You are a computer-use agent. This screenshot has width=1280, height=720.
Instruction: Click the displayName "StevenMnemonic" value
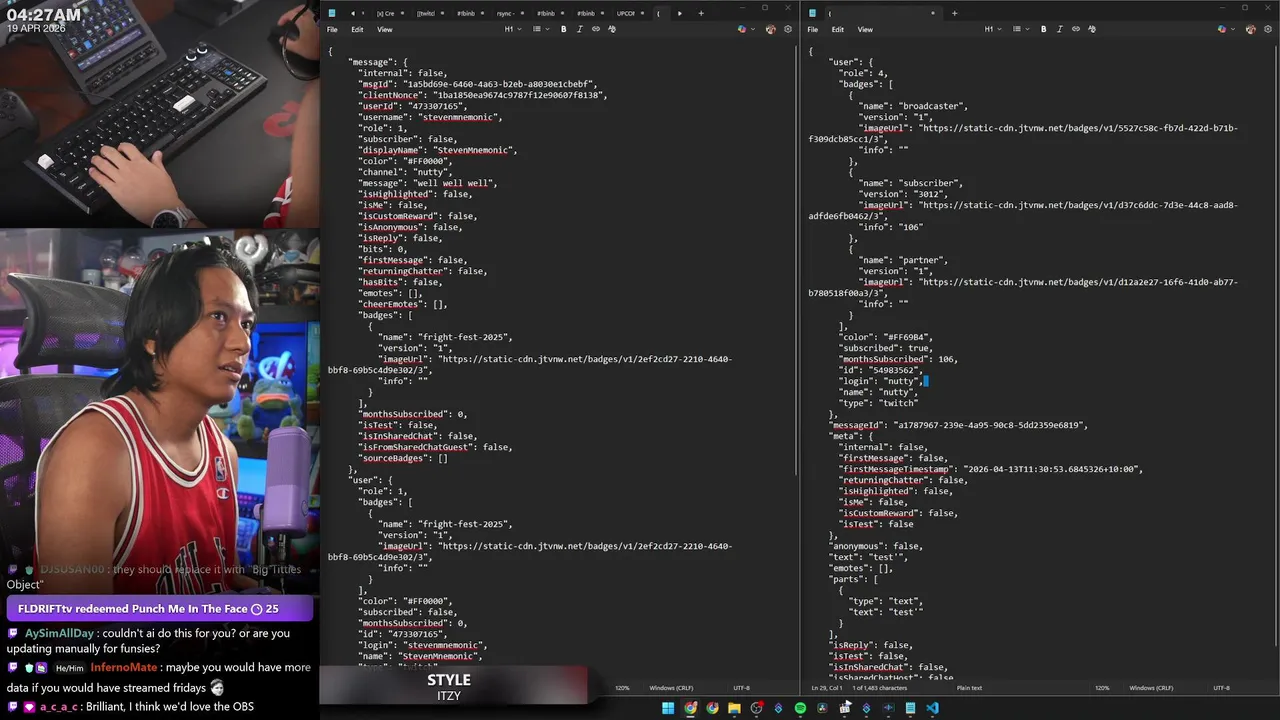coord(475,150)
